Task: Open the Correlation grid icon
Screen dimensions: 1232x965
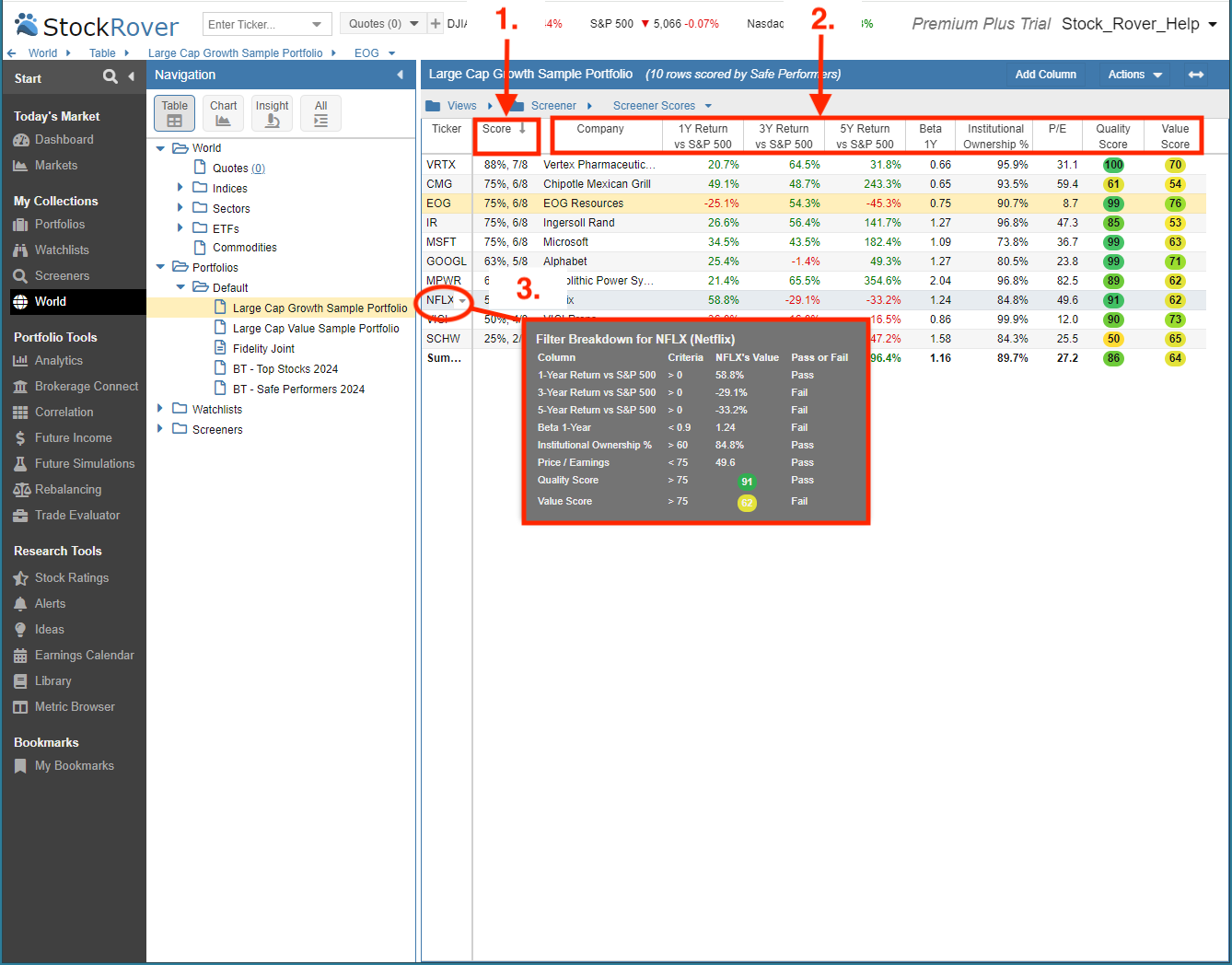Action: (x=20, y=413)
